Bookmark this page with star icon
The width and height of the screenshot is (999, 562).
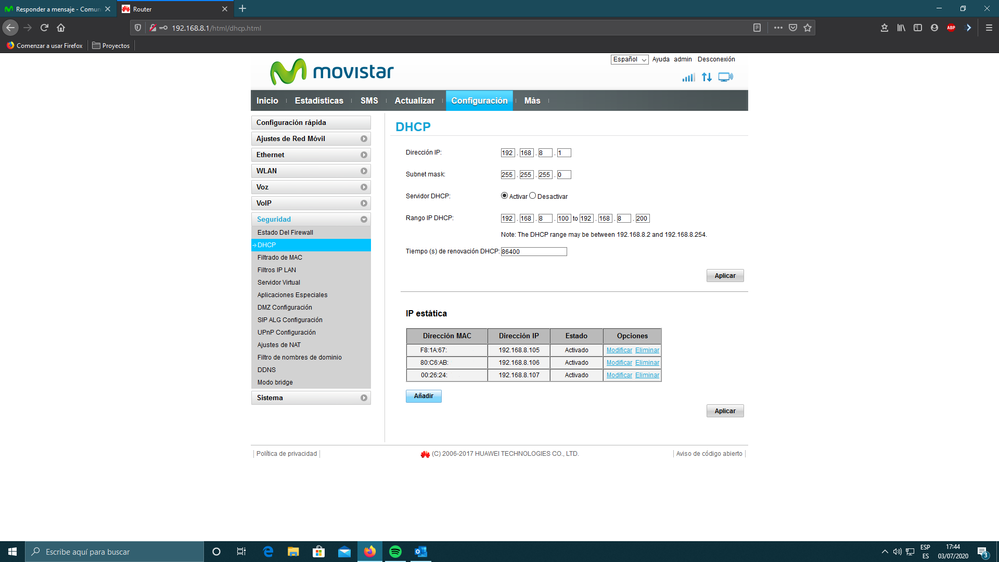point(807,27)
